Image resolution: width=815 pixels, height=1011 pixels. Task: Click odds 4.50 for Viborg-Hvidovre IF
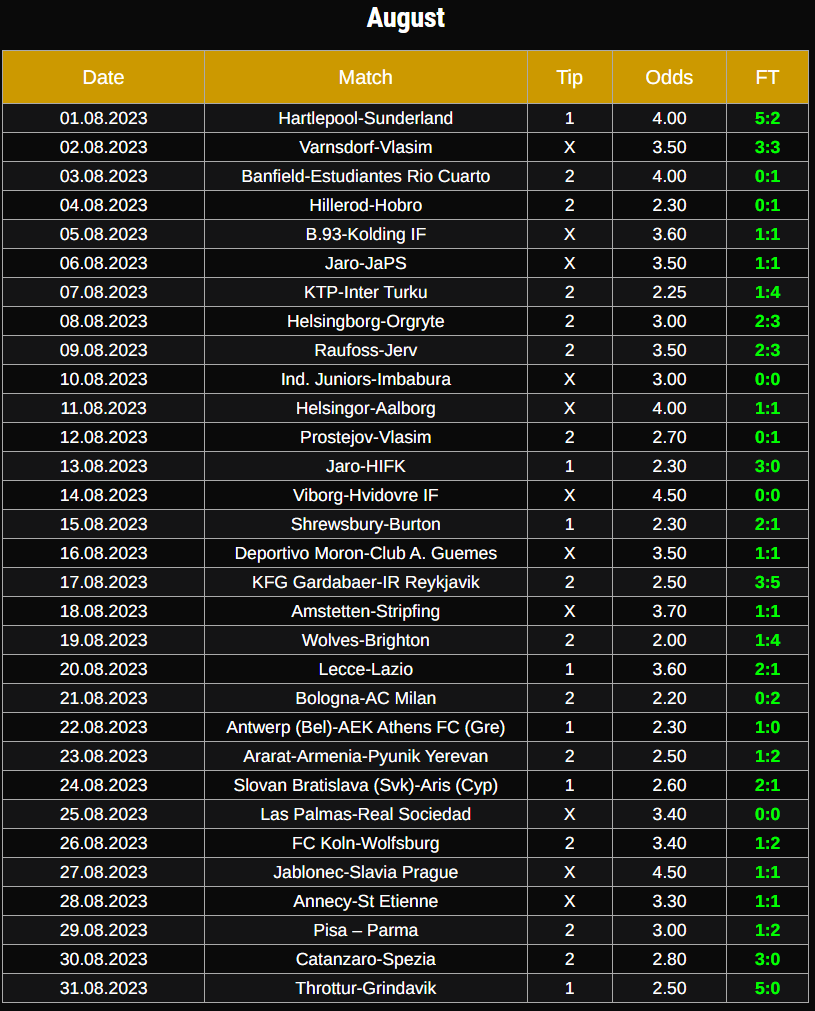tap(669, 495)
